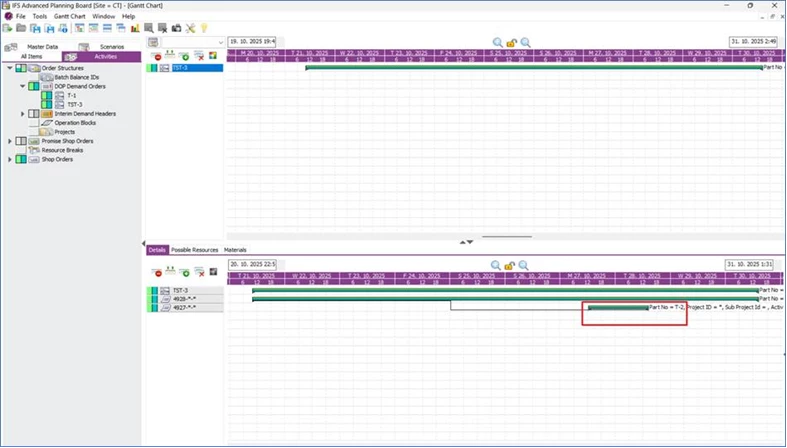
Task: Open the Gantt Chart menu
Action: 70,17
